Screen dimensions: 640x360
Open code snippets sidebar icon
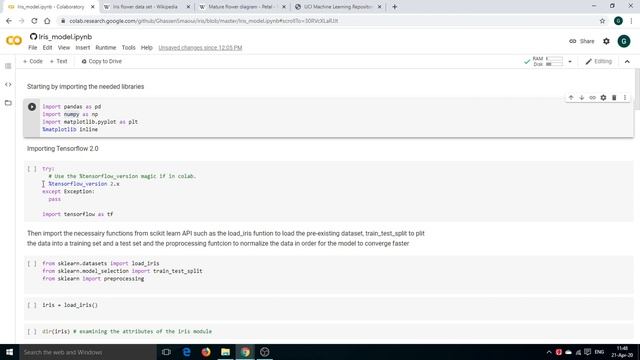pyautogui.click(x=8, y=84)
